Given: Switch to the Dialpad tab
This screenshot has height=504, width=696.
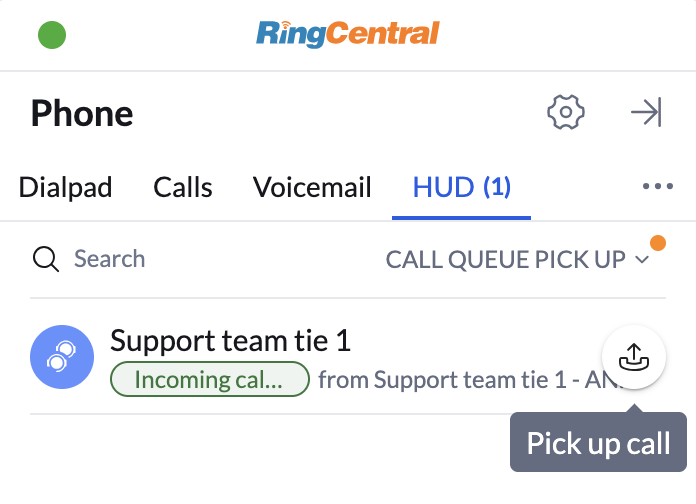Looking at the screenshot, I should coord(65,187).
